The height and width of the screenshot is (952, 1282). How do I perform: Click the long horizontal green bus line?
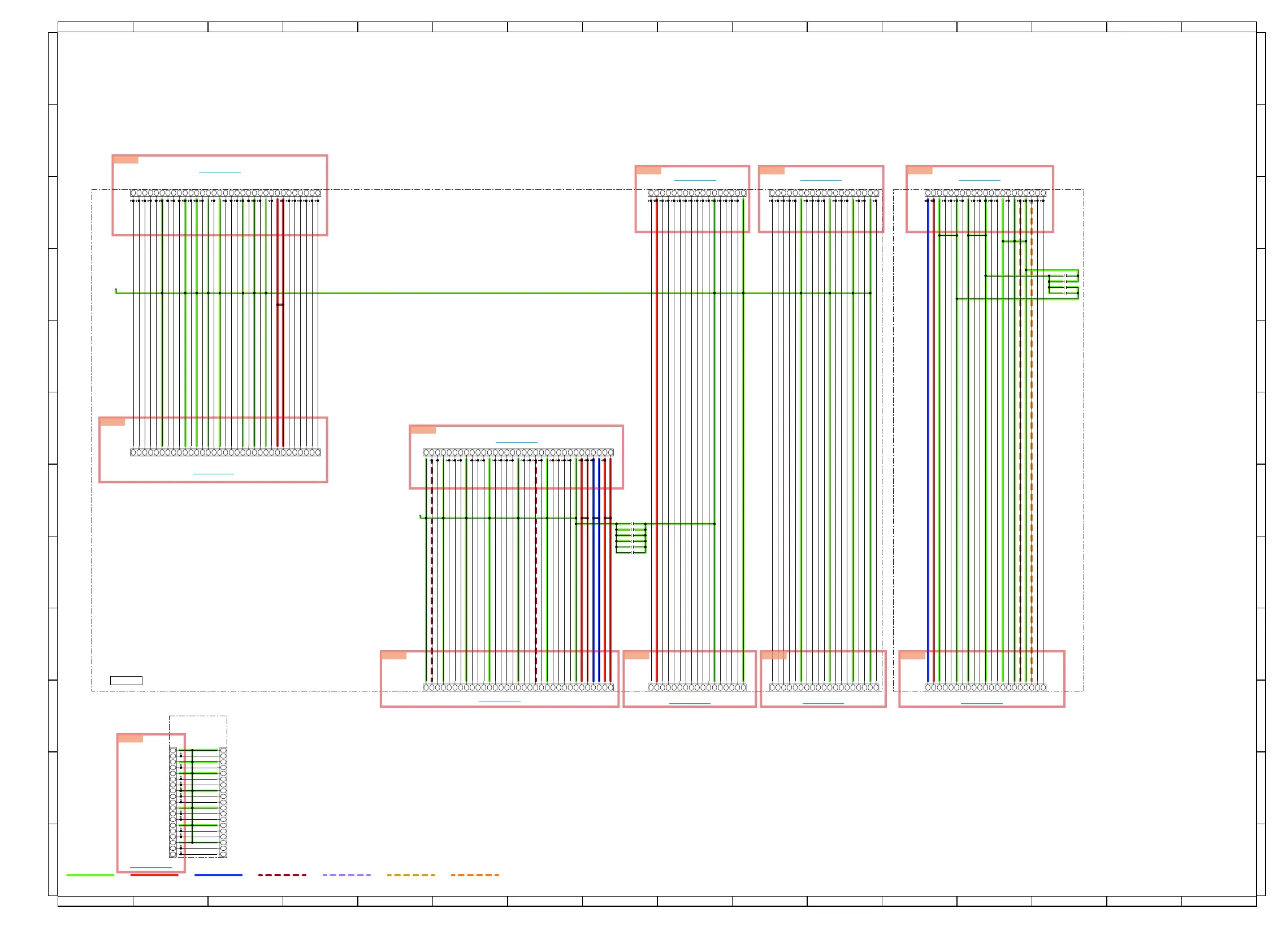[461, 293]
